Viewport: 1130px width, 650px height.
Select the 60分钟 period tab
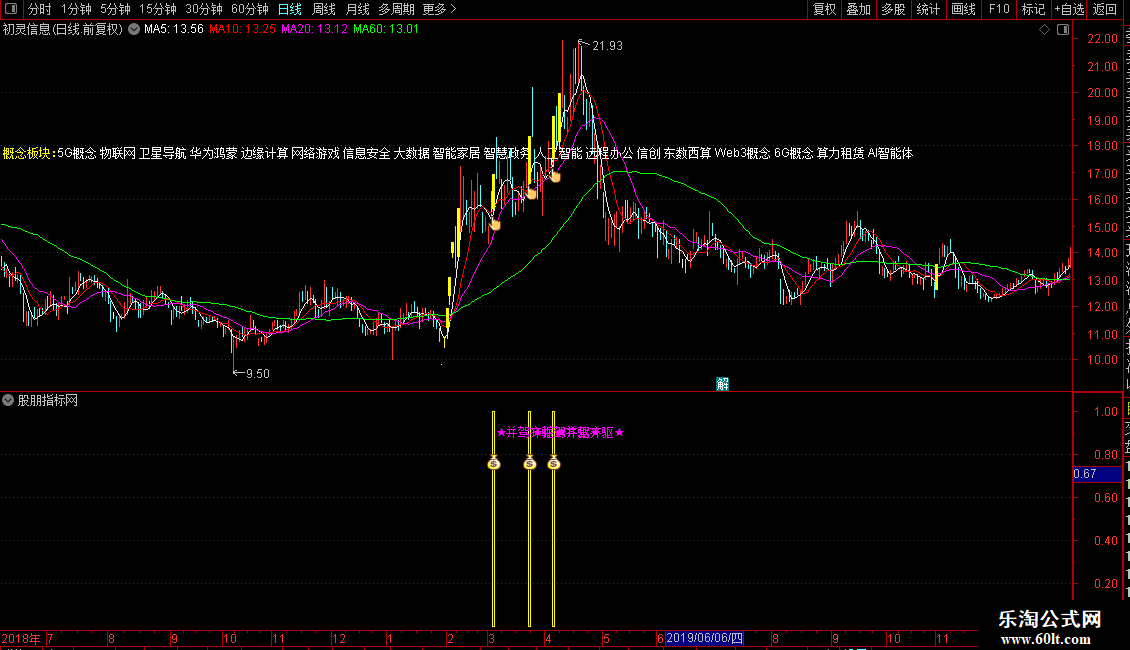pyautogui.click(x=250, y=9)
